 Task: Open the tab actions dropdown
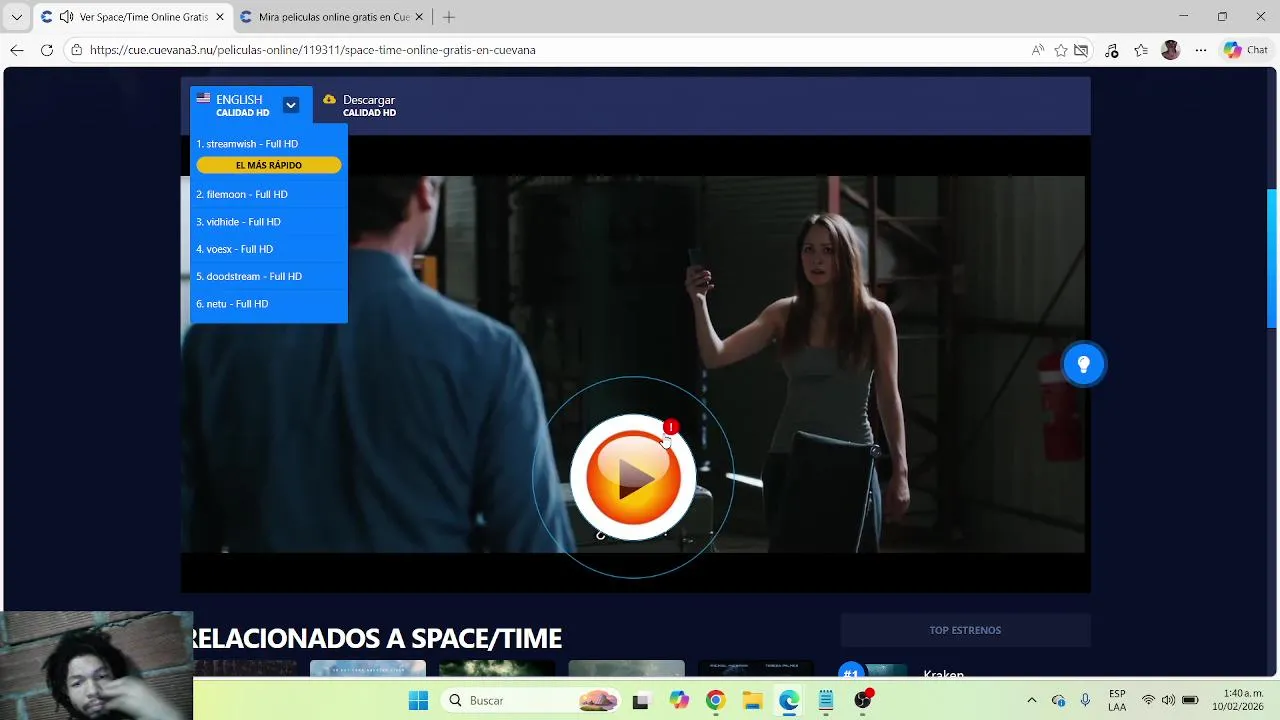16,17
